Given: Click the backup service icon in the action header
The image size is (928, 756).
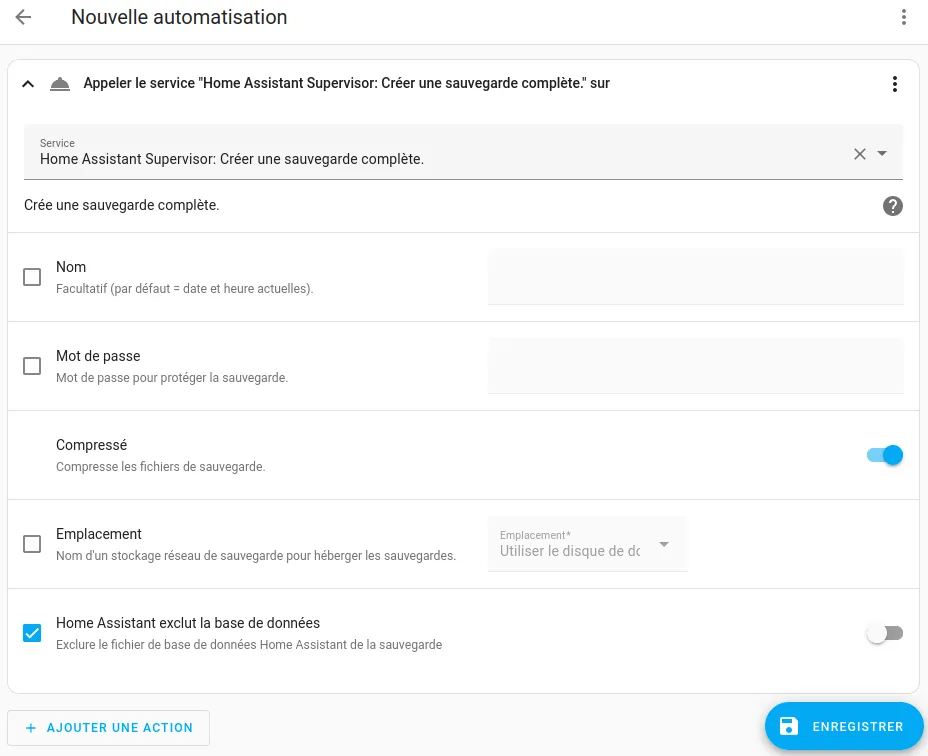Looking at the screenshot, I should point(60,83).
